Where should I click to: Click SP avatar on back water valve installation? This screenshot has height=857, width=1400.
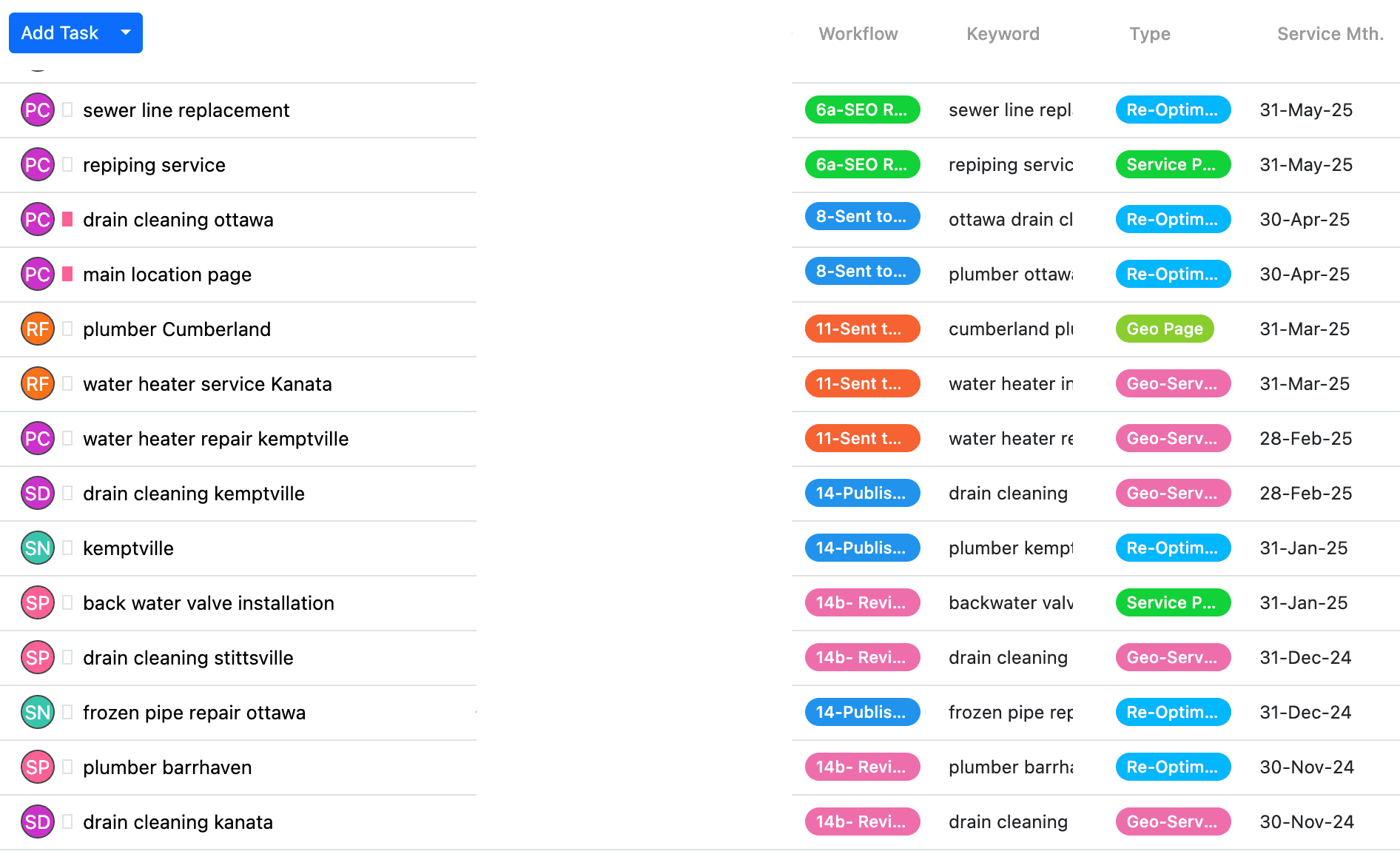[x=37, y=603]
